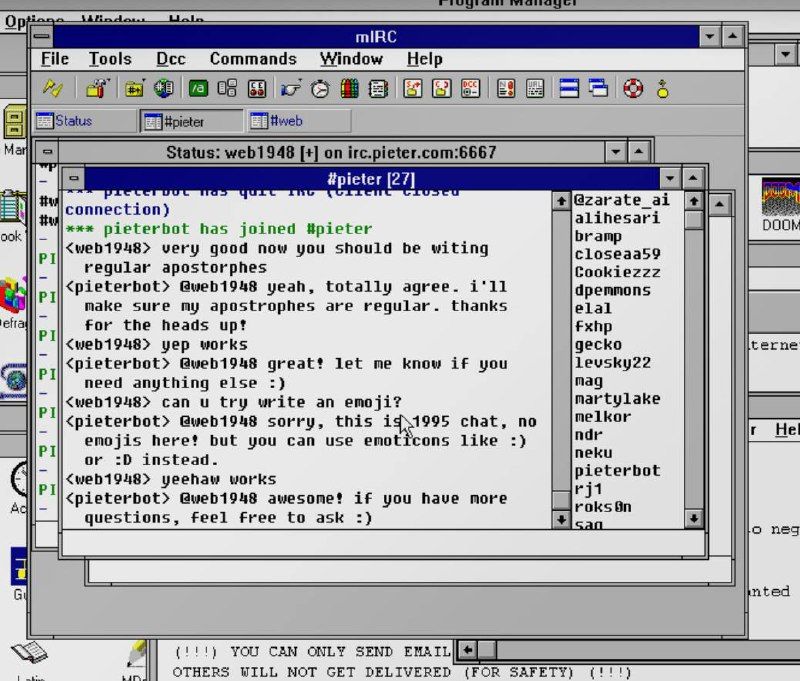Select elal in the nick list
The height and width of the screenshot is (681, 800).
[593, 309]
